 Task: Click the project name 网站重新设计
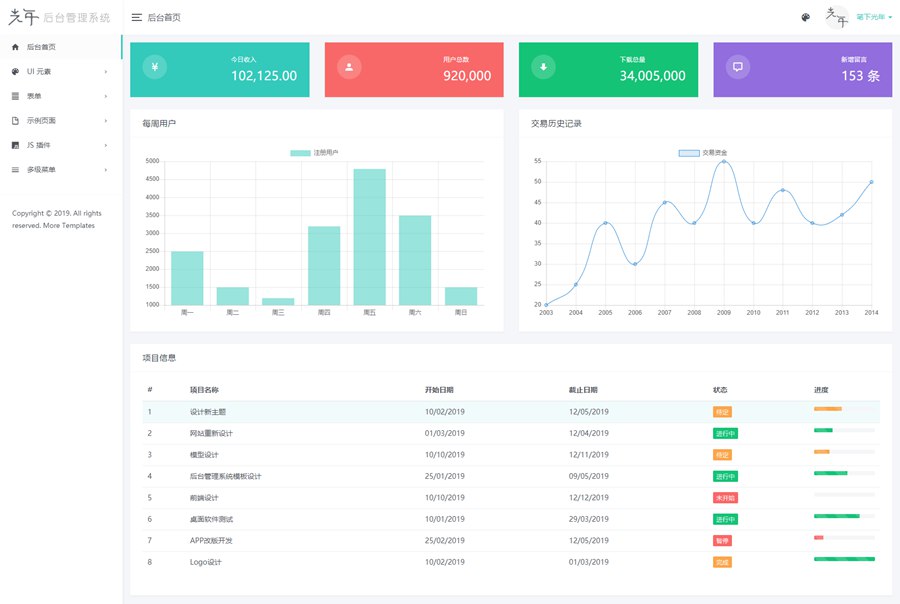pyautogui.click(x=211, y=433)
